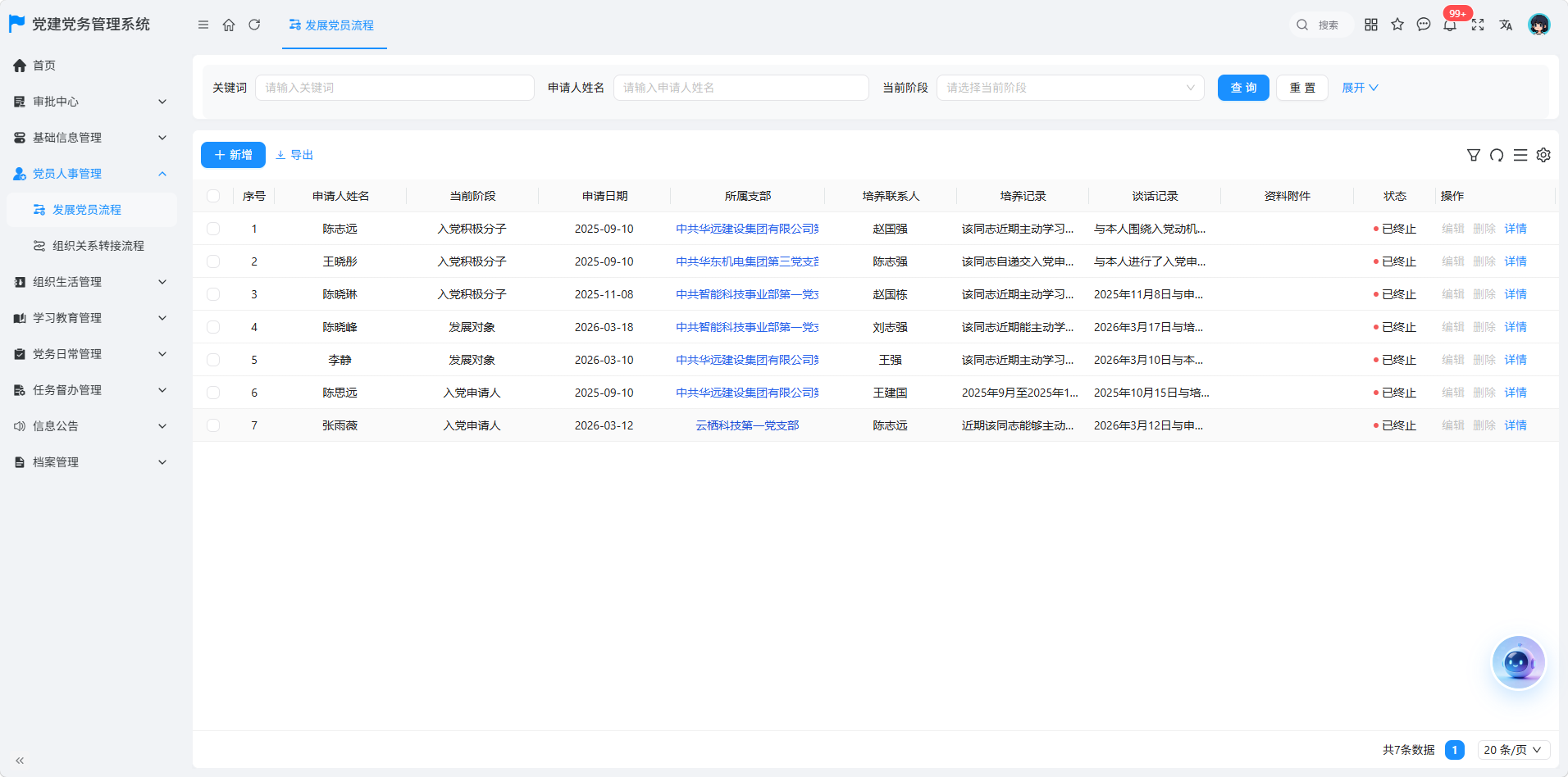Collapse the 党员人事管理 sidebar section

(90, 174)
